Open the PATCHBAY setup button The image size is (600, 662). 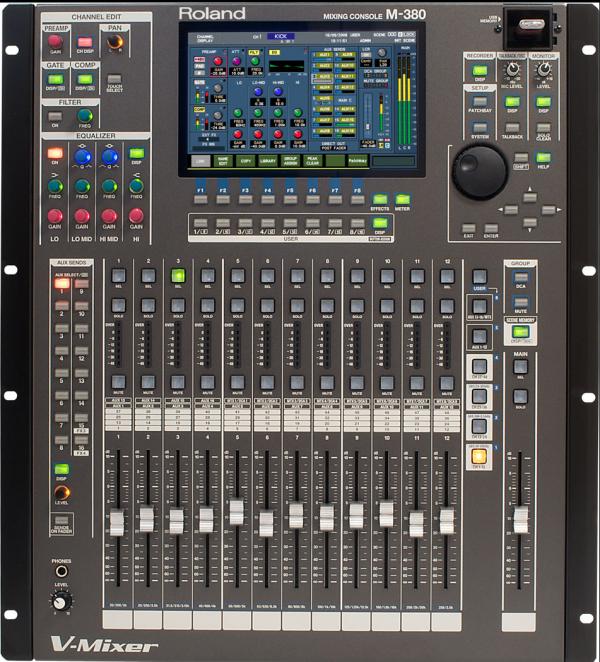click(x=480, y=102)
